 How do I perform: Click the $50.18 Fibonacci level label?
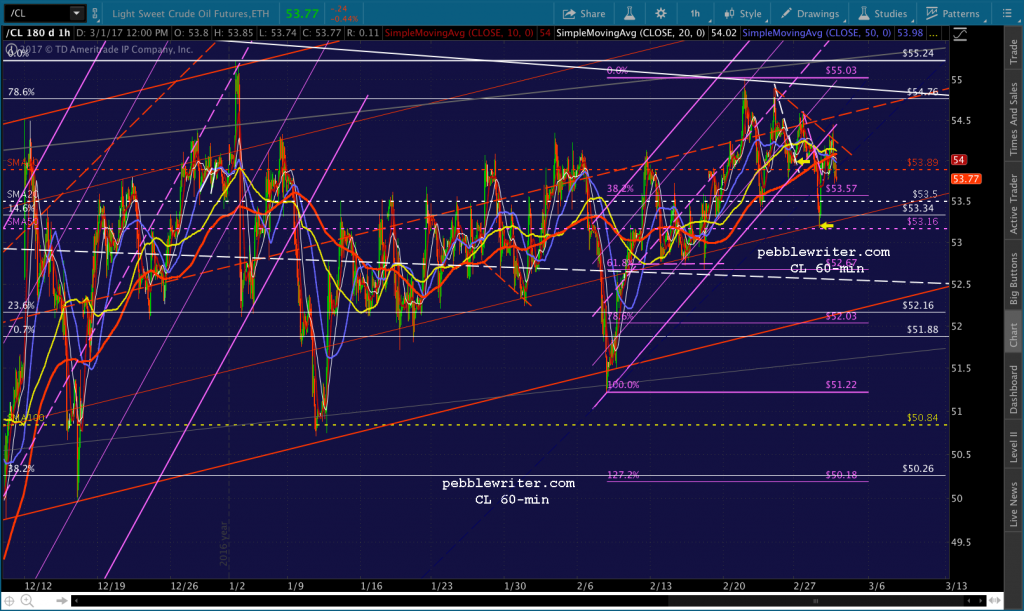pyautogui.click(x=841, y=475)
